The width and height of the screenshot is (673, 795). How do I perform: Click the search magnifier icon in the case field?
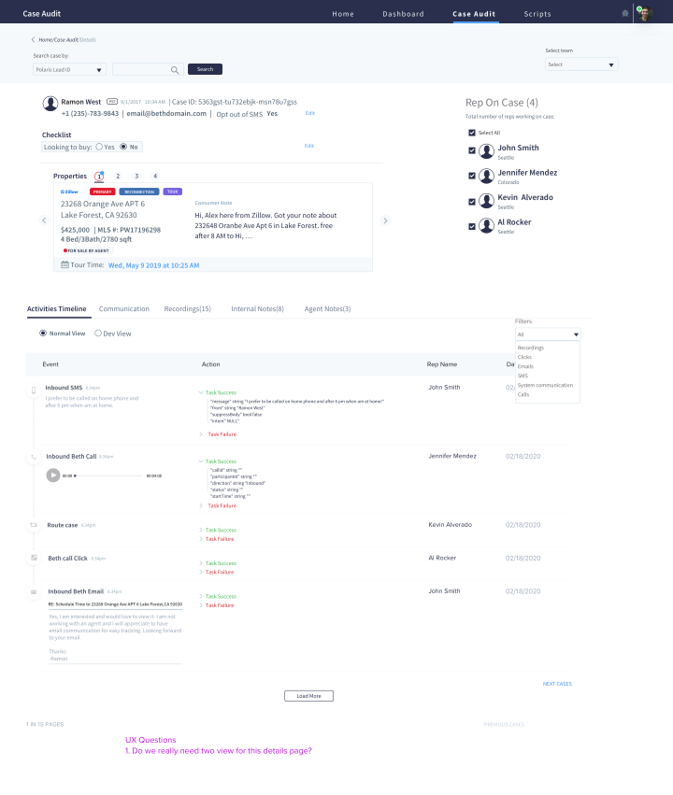[x=175, y=70]
